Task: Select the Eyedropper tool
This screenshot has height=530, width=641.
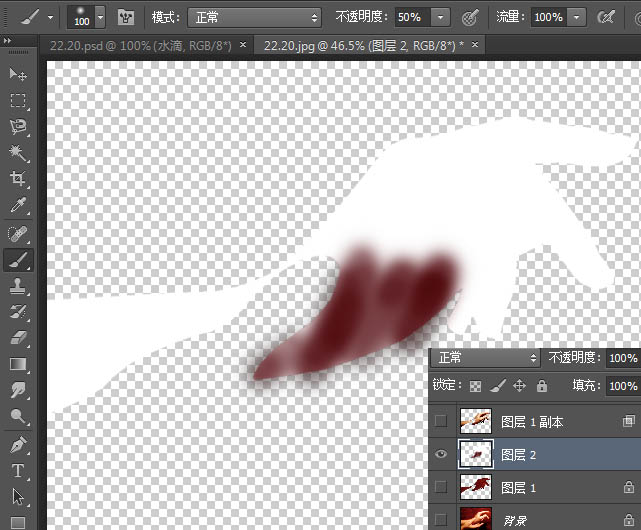Action: (x=18, y=205)
